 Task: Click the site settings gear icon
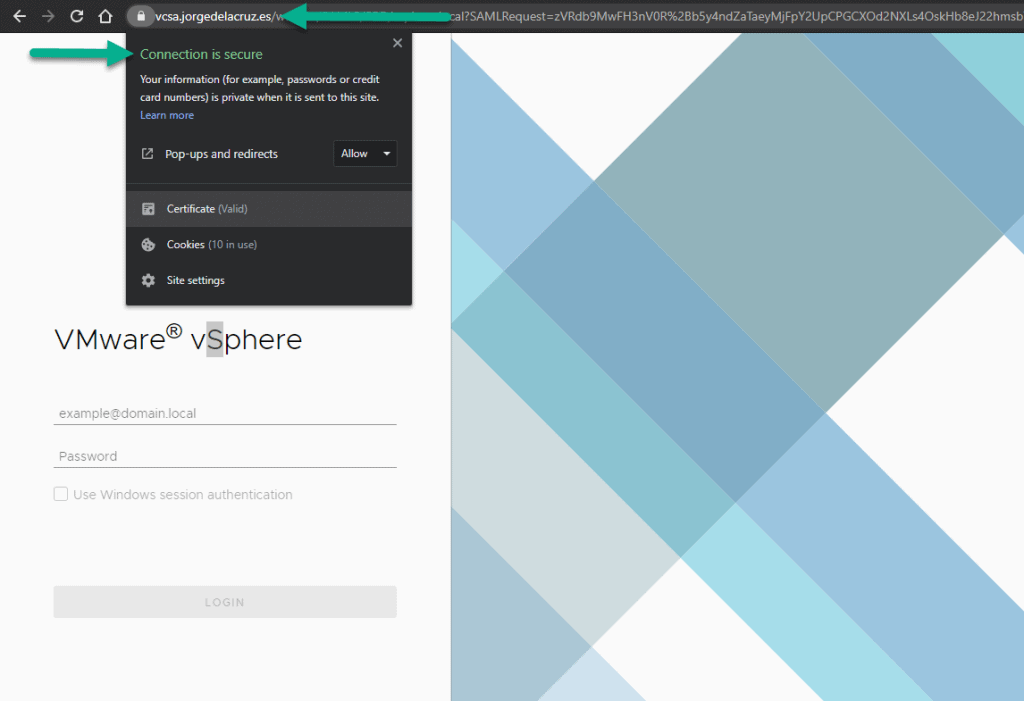pyautogui.click(x=148, y=280)
